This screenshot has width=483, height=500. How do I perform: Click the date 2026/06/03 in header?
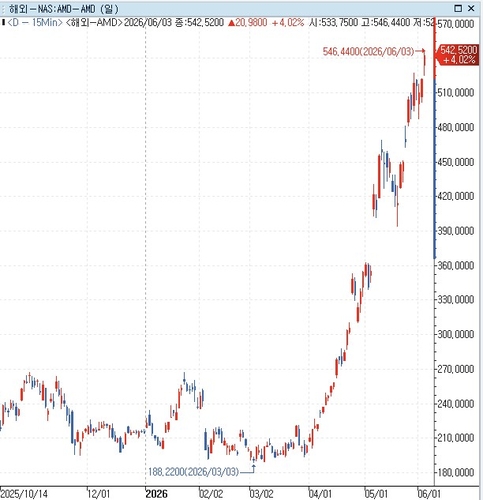pyautogui.click(x=148, y=23)
